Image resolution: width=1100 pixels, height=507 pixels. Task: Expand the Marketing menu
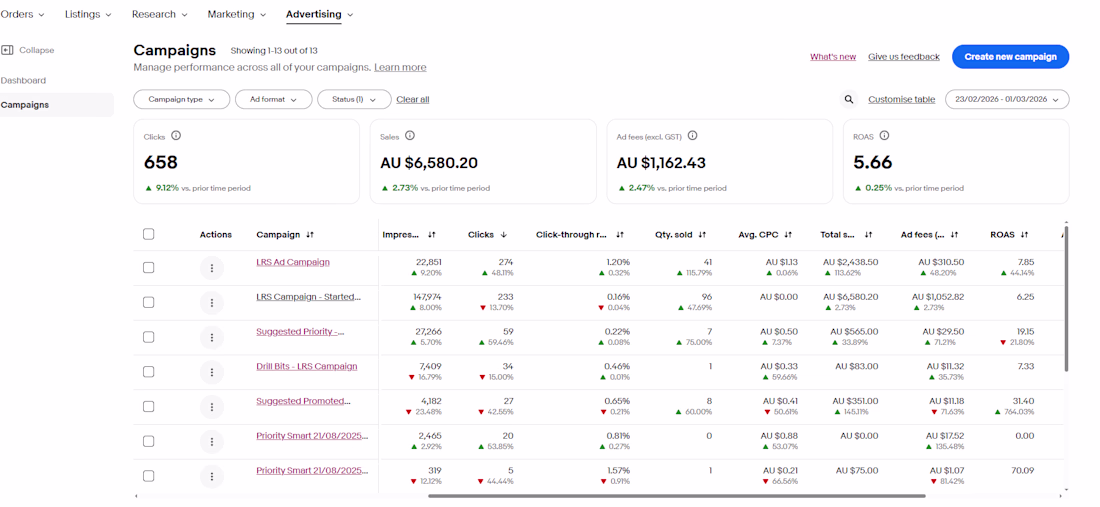(x=237, y=14)
